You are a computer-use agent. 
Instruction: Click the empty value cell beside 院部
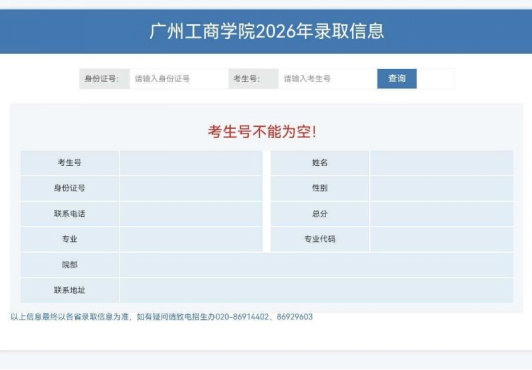317,265
